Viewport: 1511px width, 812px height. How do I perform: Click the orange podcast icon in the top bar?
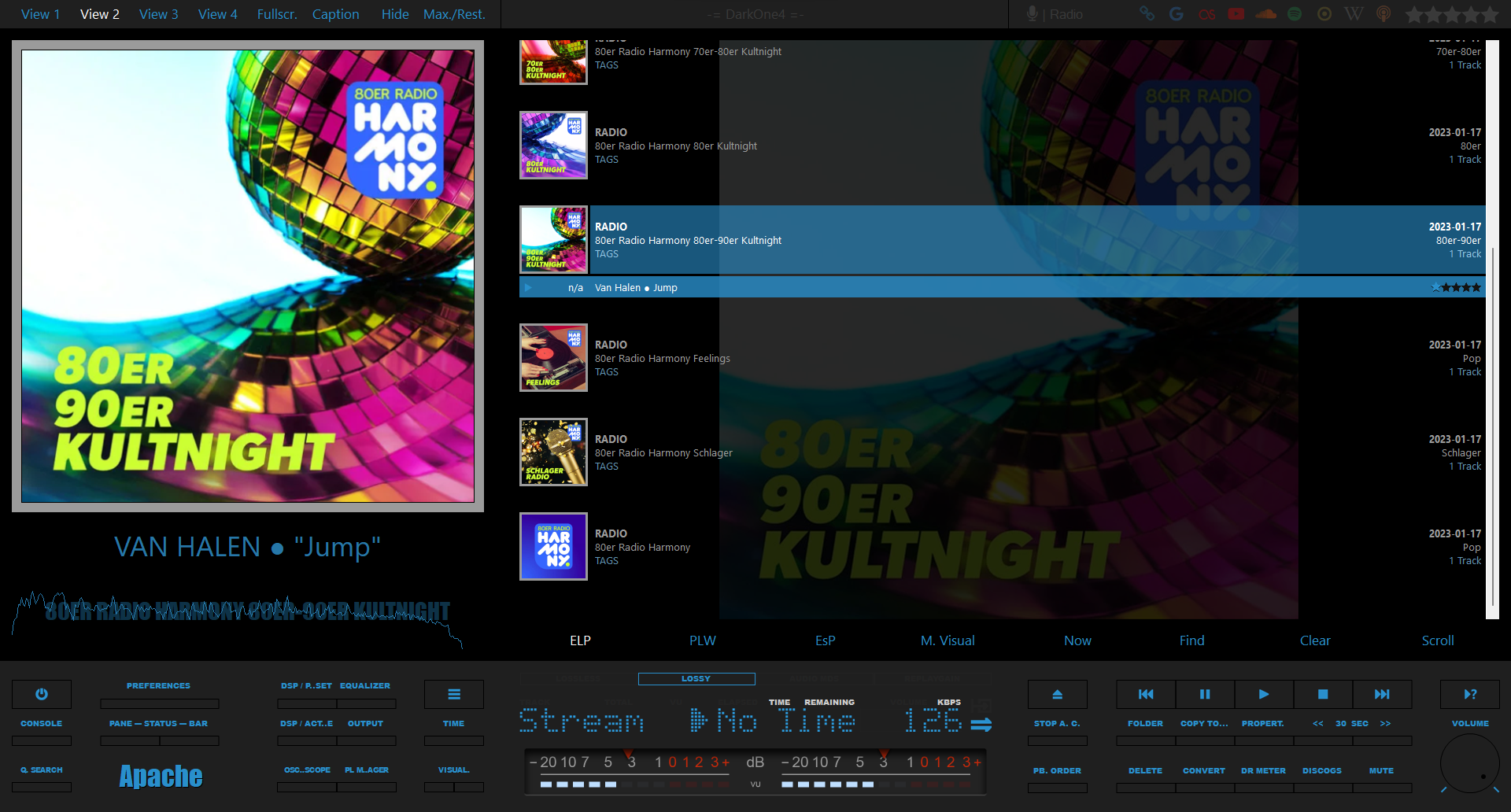click(1384, 14)
